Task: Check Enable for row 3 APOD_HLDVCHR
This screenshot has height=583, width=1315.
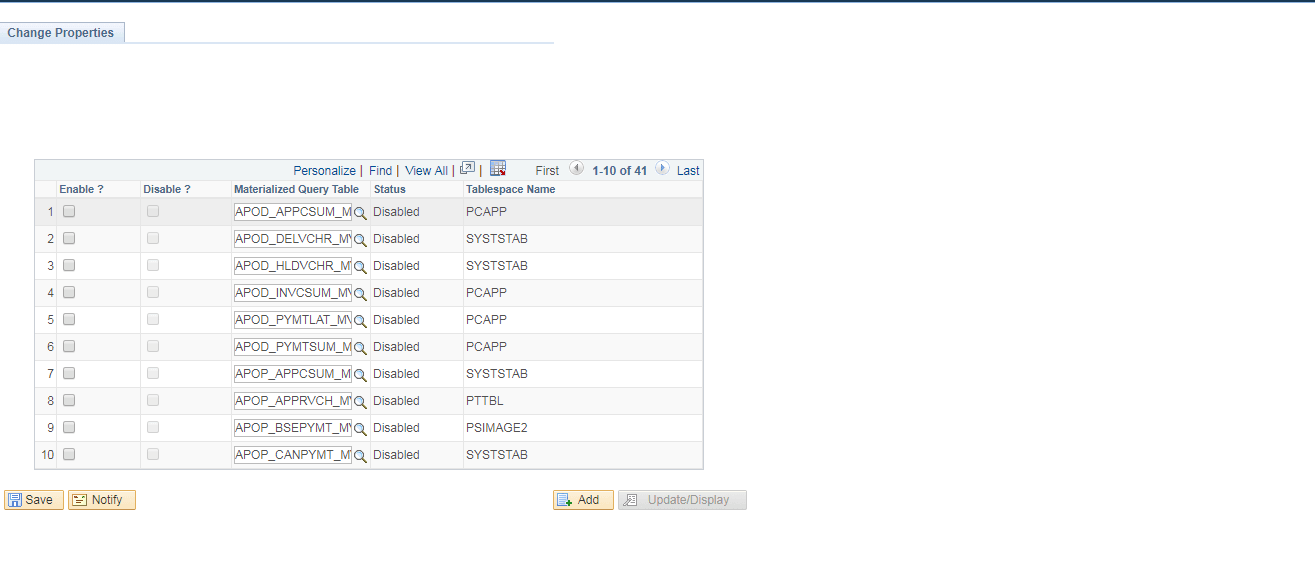Action: [69, 265]
